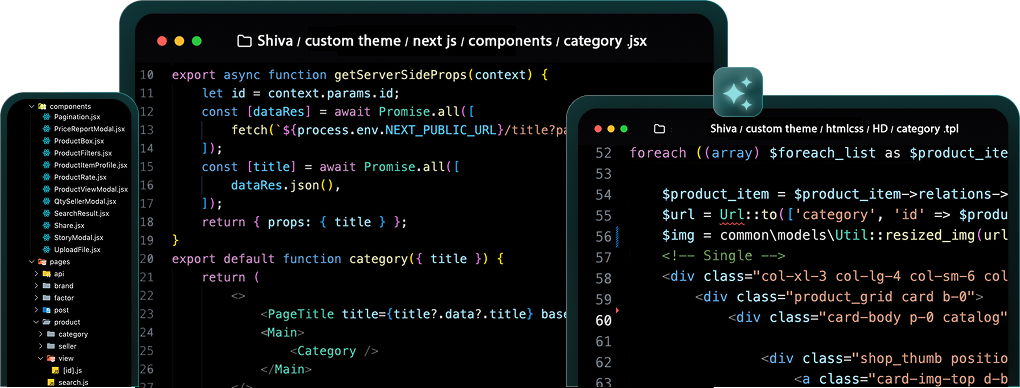
Task: Collapse the pages folder chevron
Action: 31,262
